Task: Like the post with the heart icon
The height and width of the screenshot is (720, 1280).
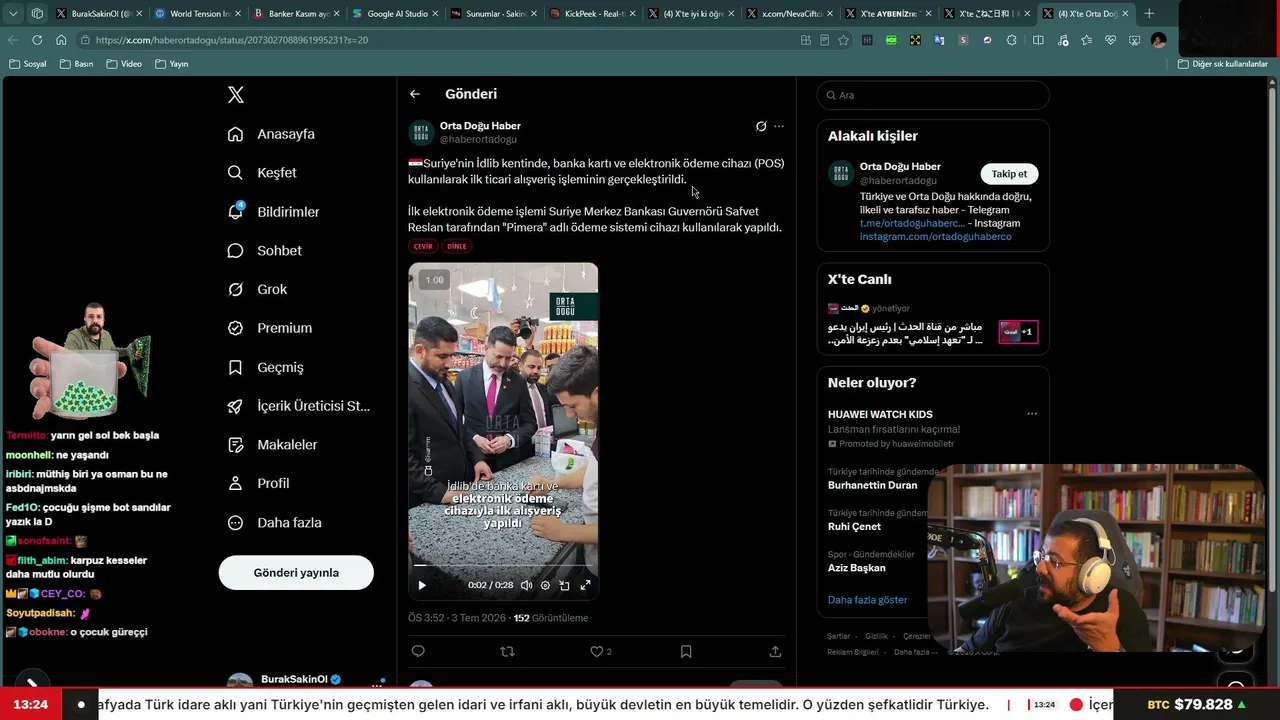Action: 597,652
